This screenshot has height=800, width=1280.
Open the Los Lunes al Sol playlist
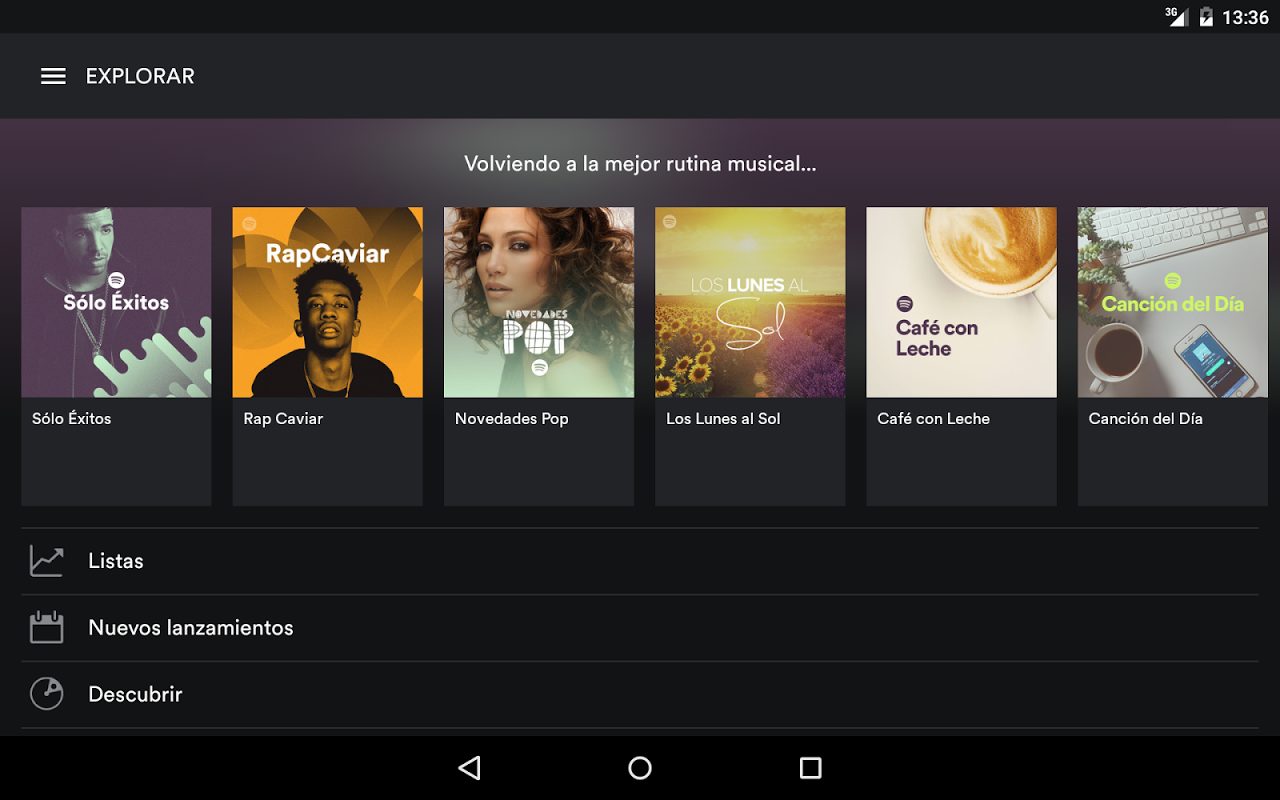(x=750, y=302)
